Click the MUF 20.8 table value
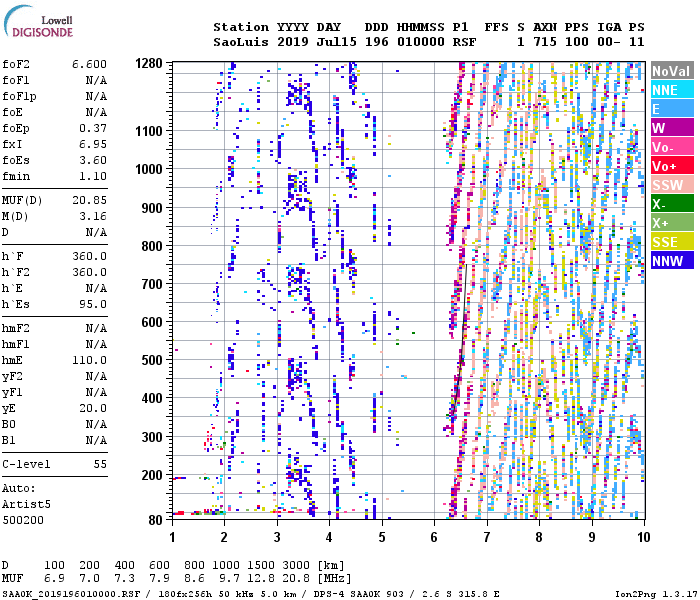The height and width of the screenshot is (600, 700). [296, 579]
